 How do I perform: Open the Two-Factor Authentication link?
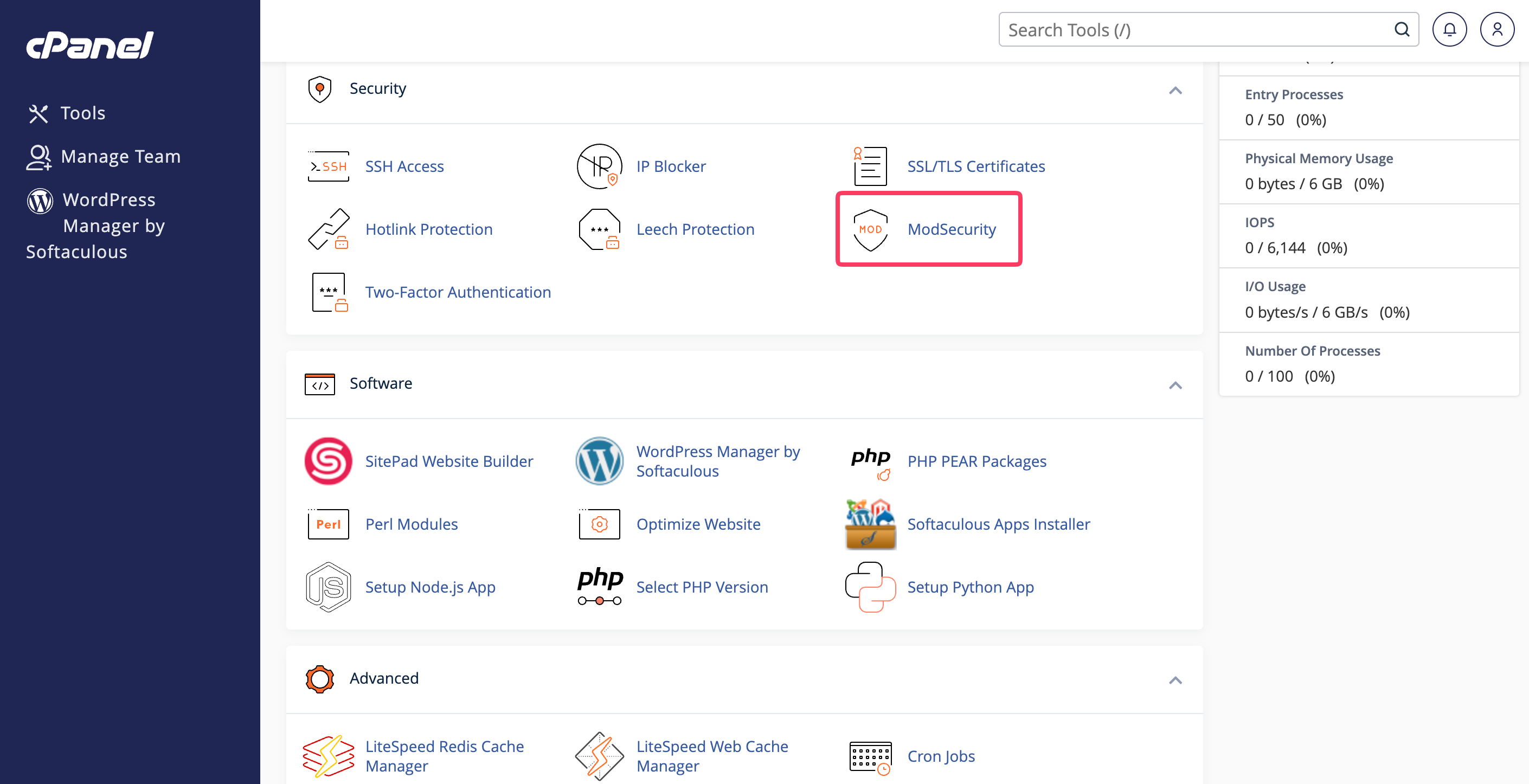point(458,293)
